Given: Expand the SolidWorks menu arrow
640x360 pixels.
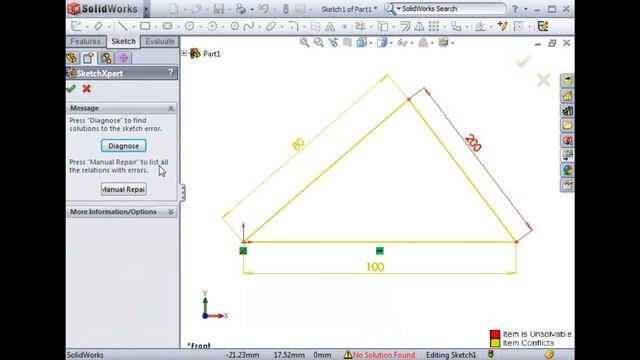Looking at the screenshot, I should (146, 9).
